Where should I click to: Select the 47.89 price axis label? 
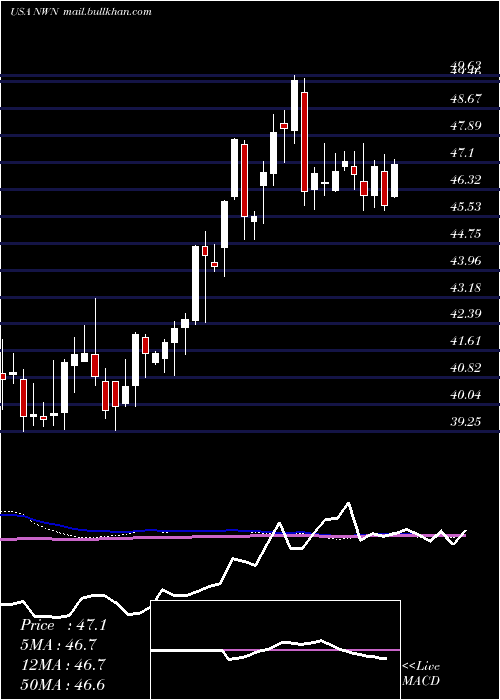pyautogui.click(x=466, y=125)
